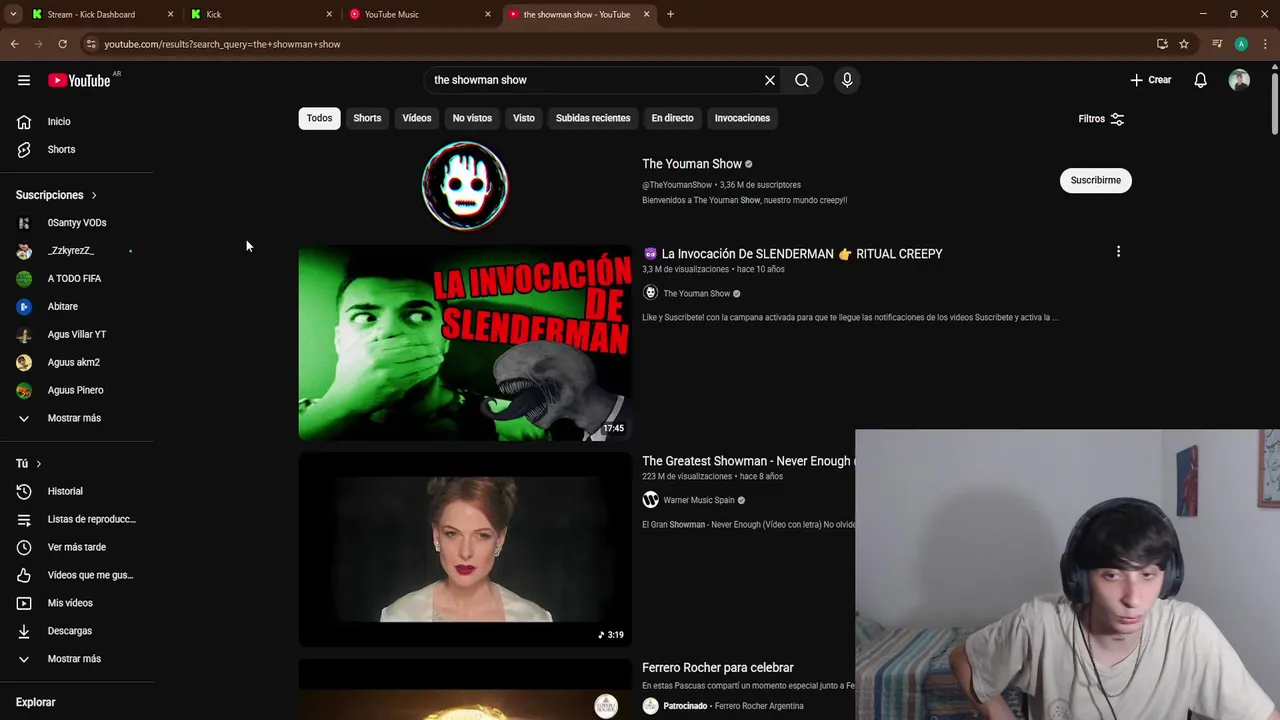
Task: Open the tab search dropdown arrow
Action: pos(13,14)
